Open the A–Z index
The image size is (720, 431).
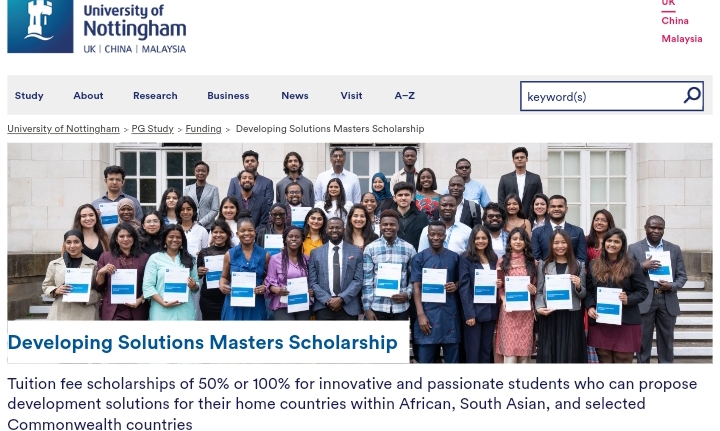(x=404, y=96)
